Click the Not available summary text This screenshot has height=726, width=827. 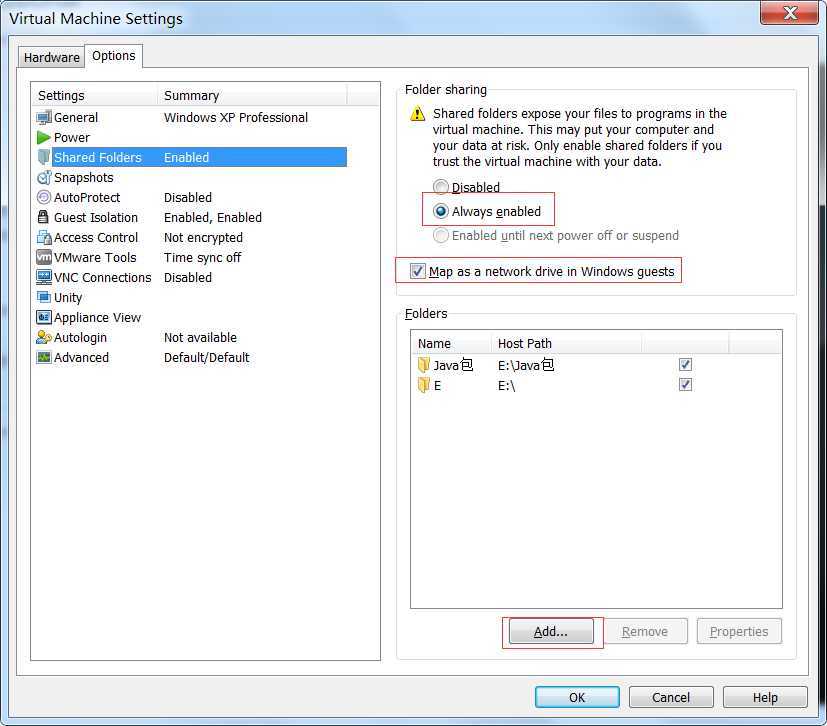coord(200,337)
